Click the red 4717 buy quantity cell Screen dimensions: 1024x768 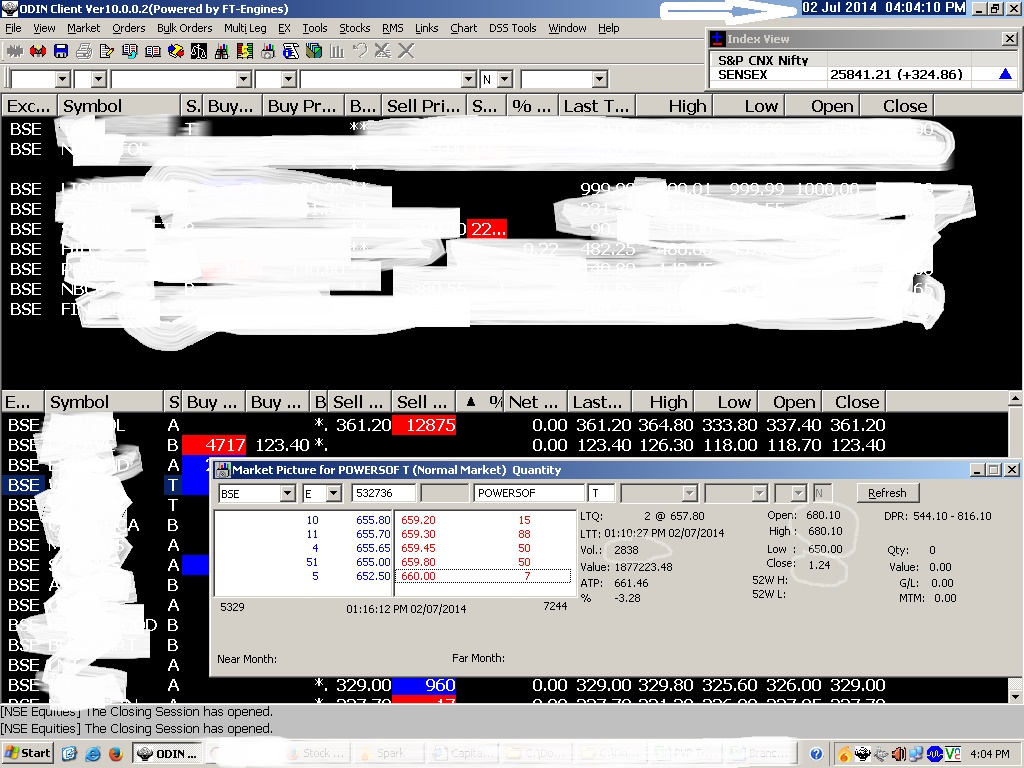[x=214, y=445]
